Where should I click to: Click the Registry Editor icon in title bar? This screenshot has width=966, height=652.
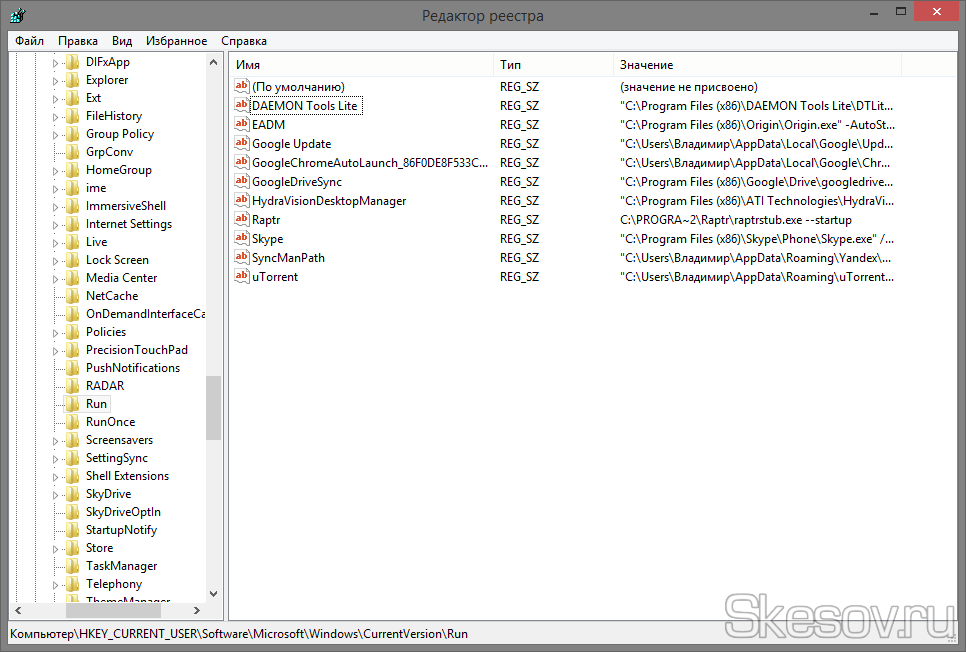coord(15,15)
